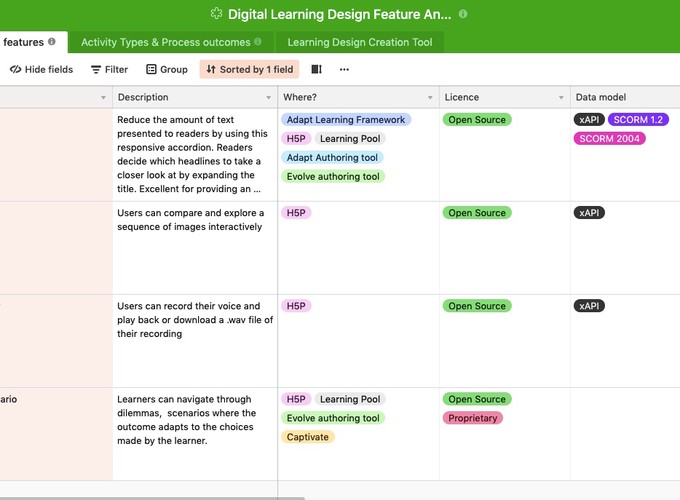Select H5P tag in scenario row
This screenshot has height=500, width=680.
296,399
